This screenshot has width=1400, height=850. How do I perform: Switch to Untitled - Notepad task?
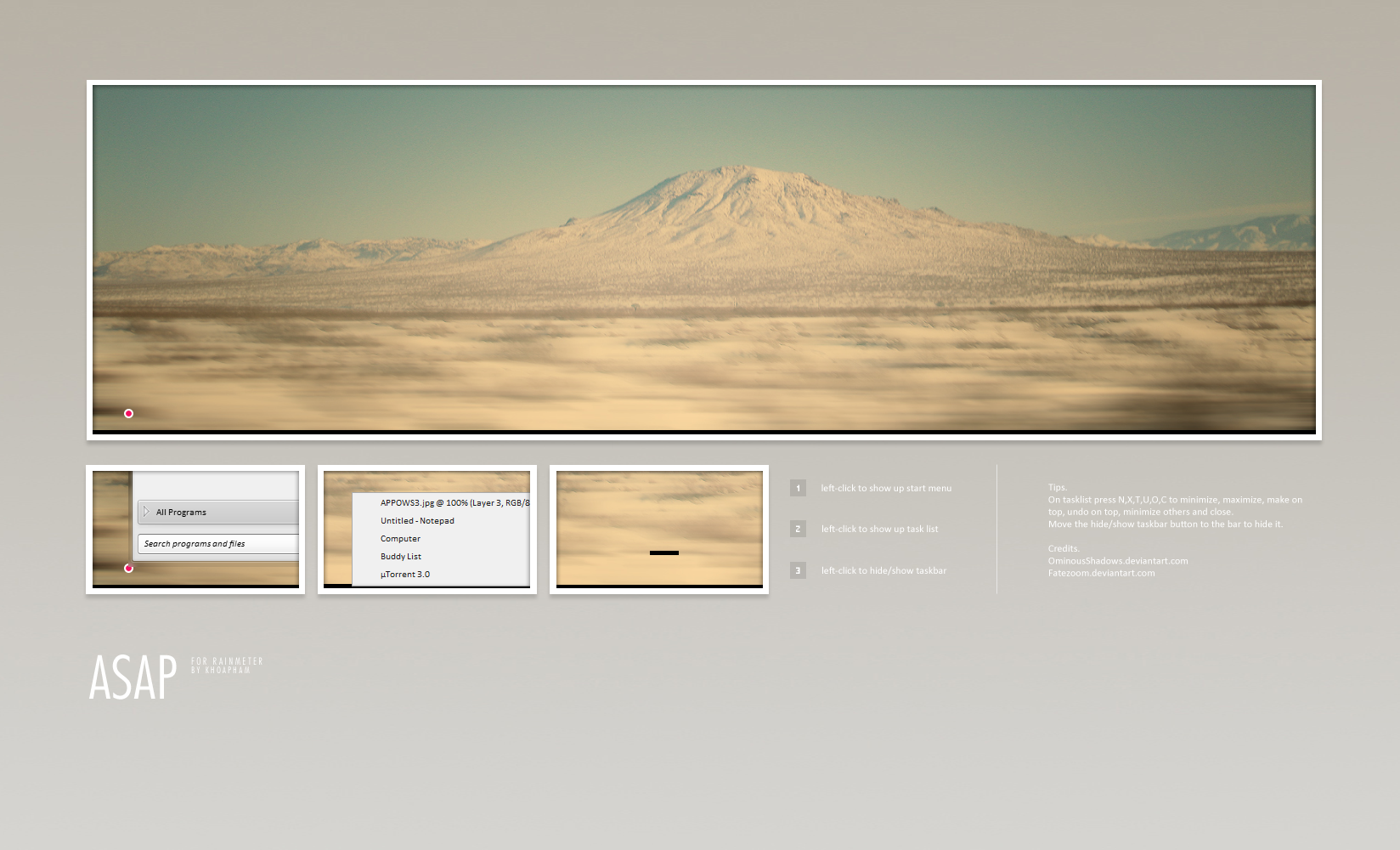417,521
